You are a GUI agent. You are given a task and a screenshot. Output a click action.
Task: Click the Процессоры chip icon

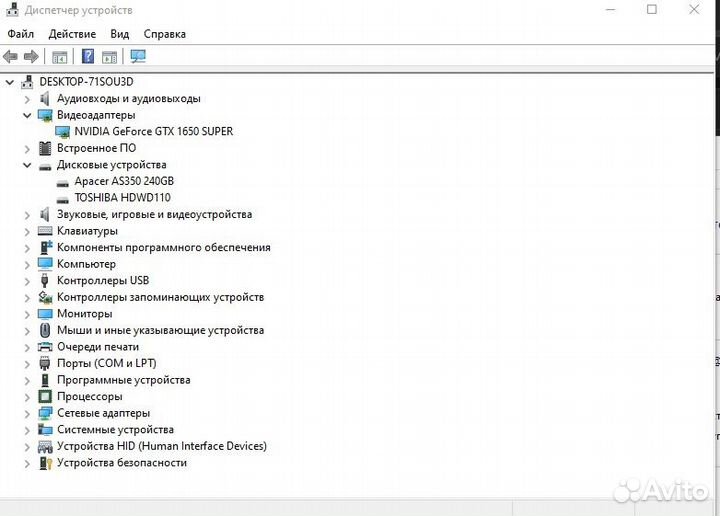45,396
